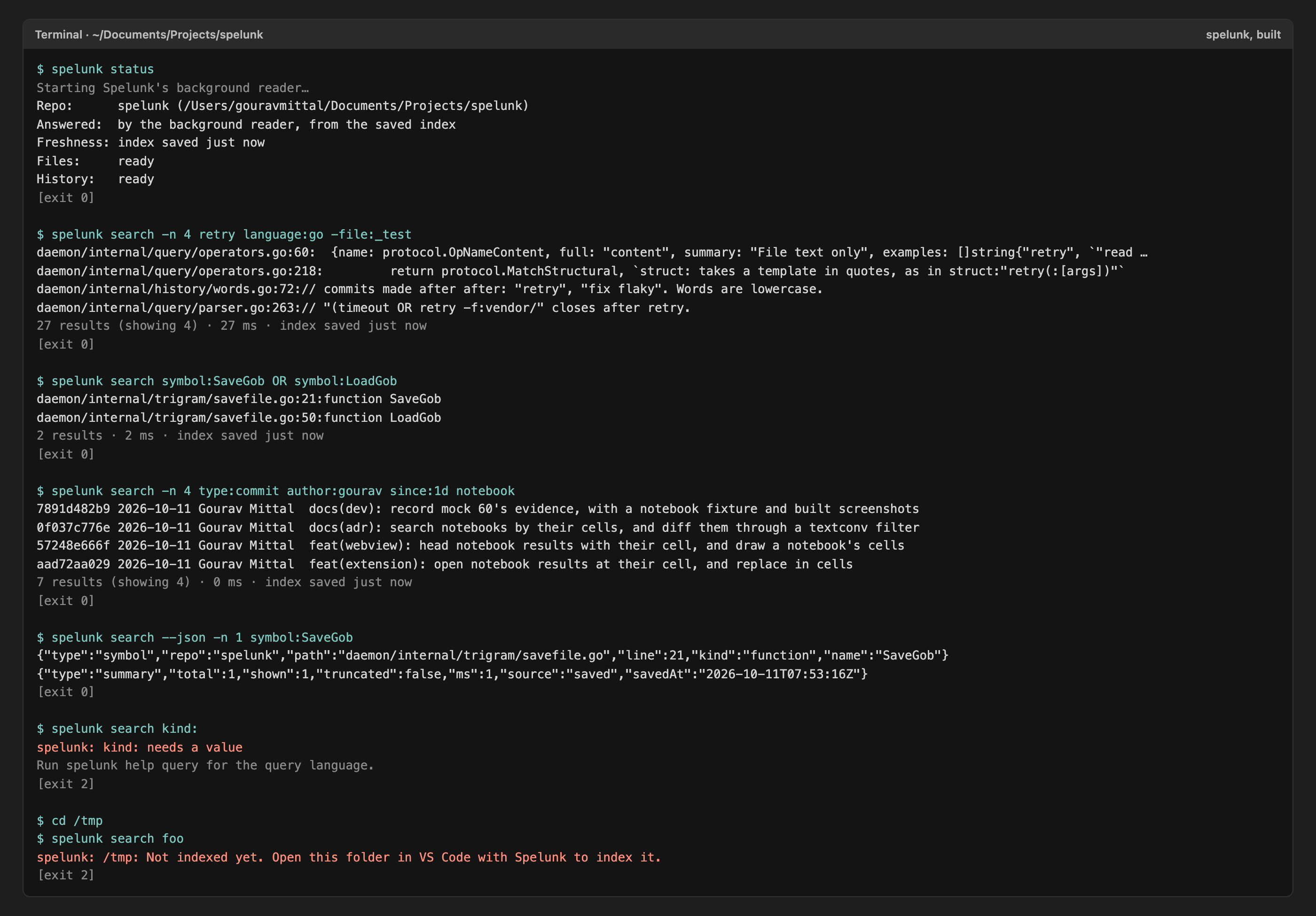Screen dimensions: 1316x916
Task: Click commit 57248e666f feat(webview) line
Action: [470, 546]
